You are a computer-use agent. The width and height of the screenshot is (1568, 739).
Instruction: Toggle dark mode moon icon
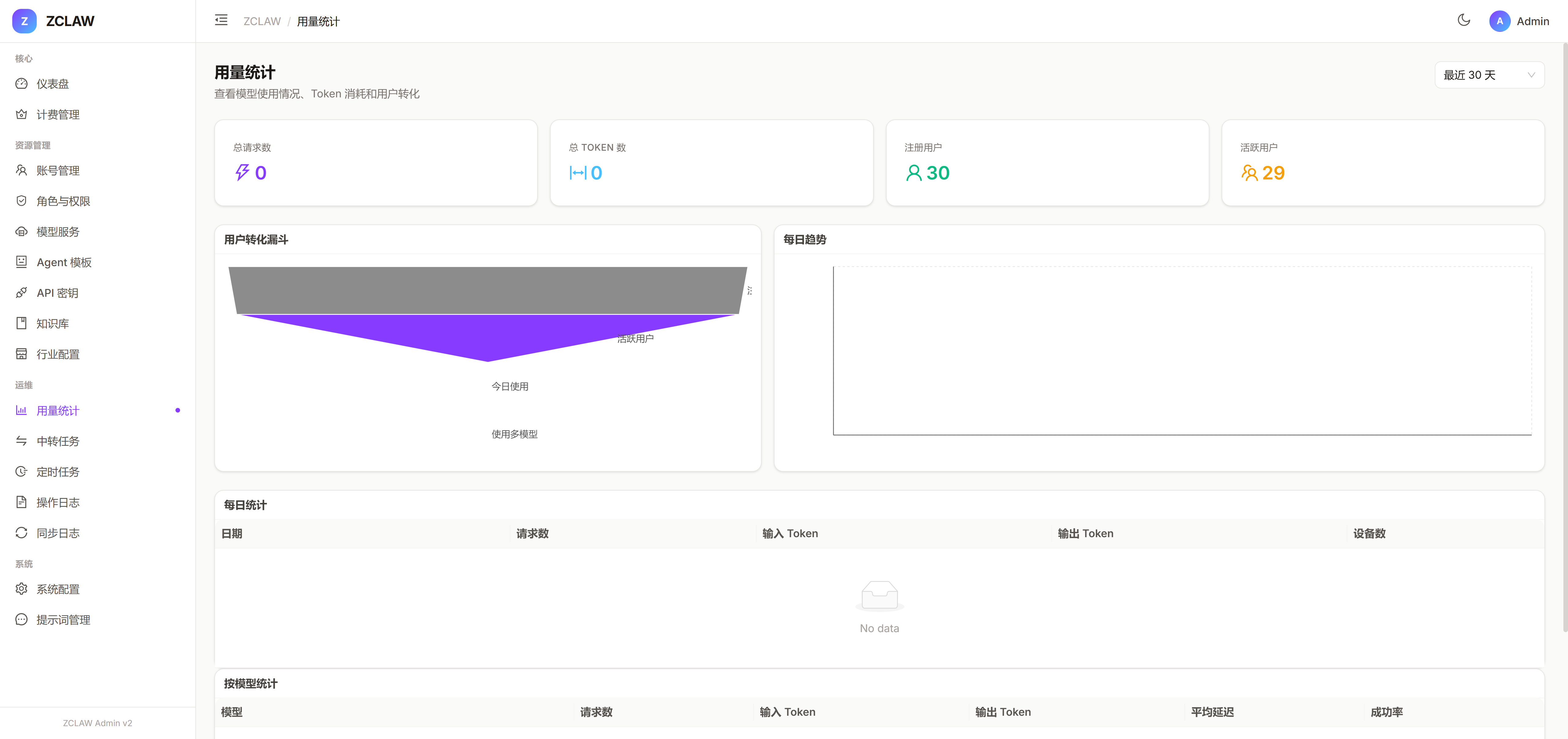[1463, 21]
